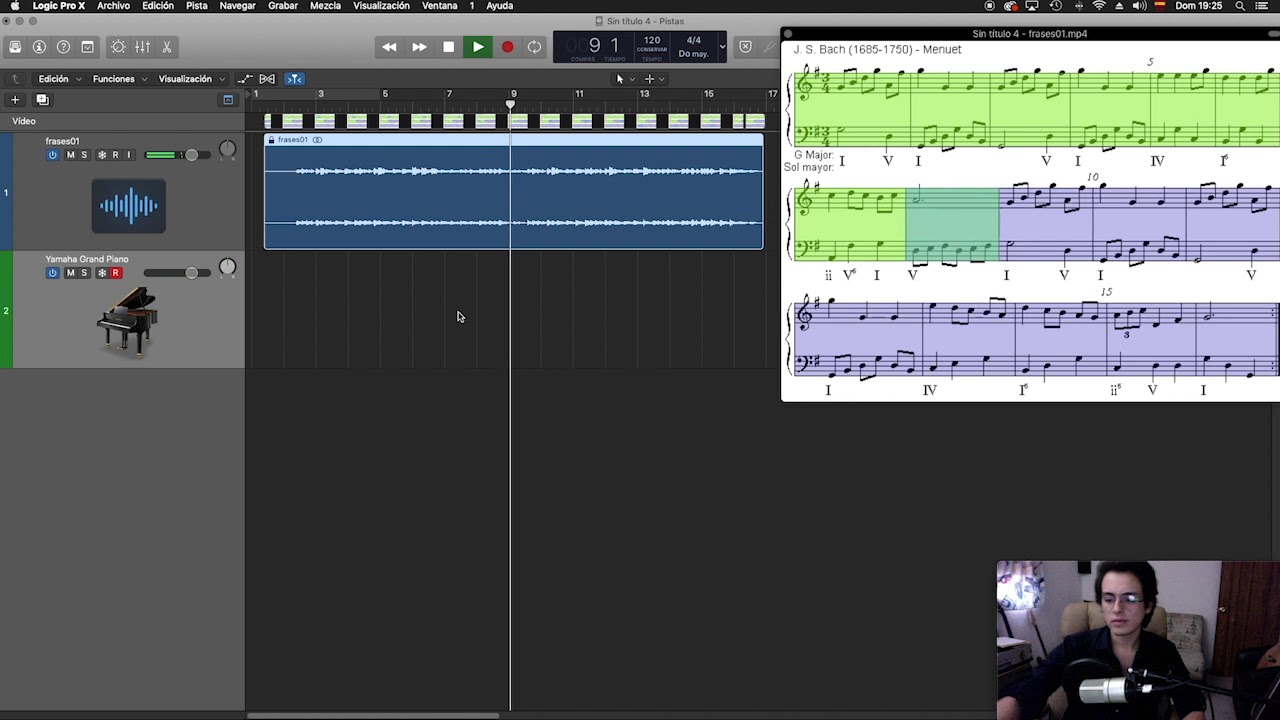
Task: Open Editors scissors icon
Action: pos(166,47)
